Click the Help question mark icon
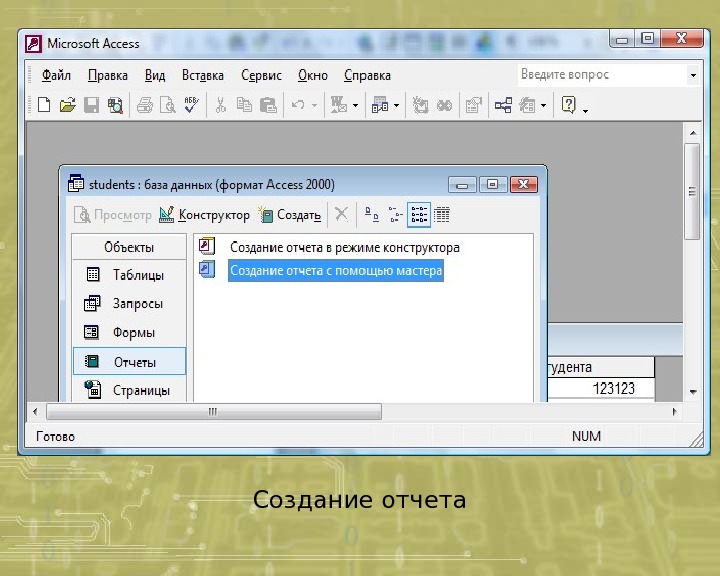Viewport: 720px width, 576px height. pyautogui.click(x=568, y=105)
